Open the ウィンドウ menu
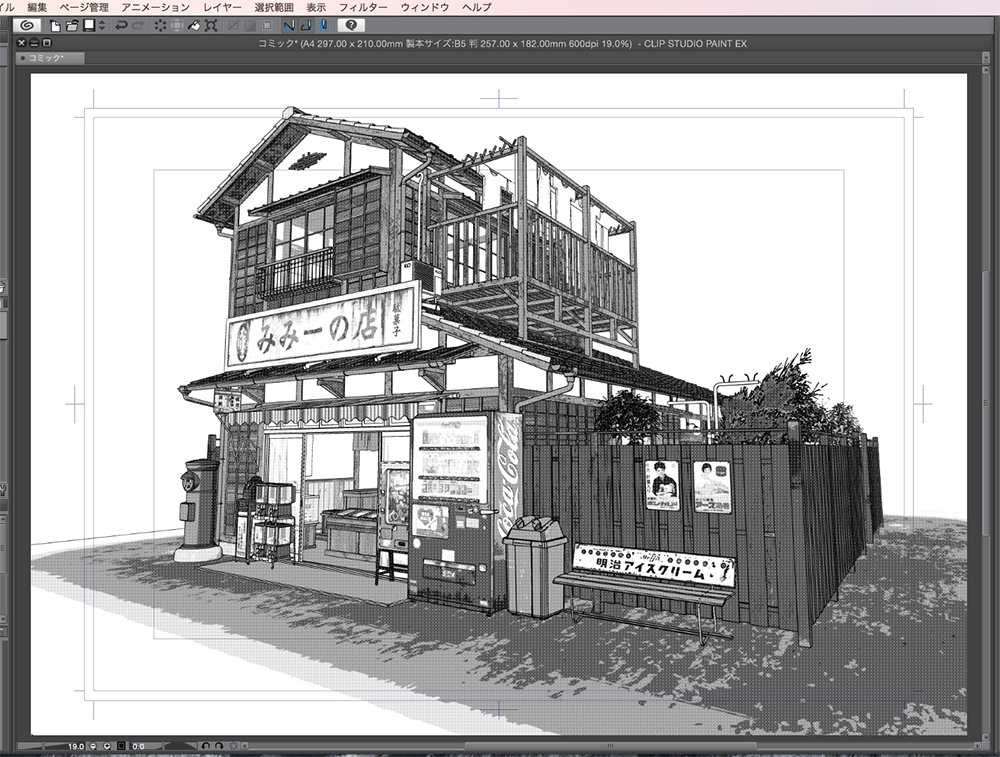This screenshot has height=757, width=1000. [425, 7]
